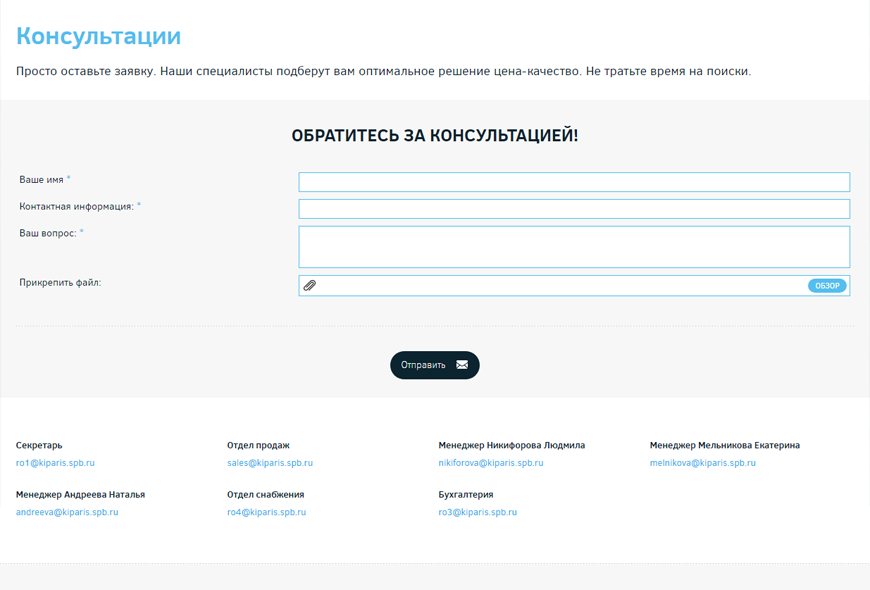Focus the Ваше имя input field
This screenshot has height=590, width=870.
point(574,182)
